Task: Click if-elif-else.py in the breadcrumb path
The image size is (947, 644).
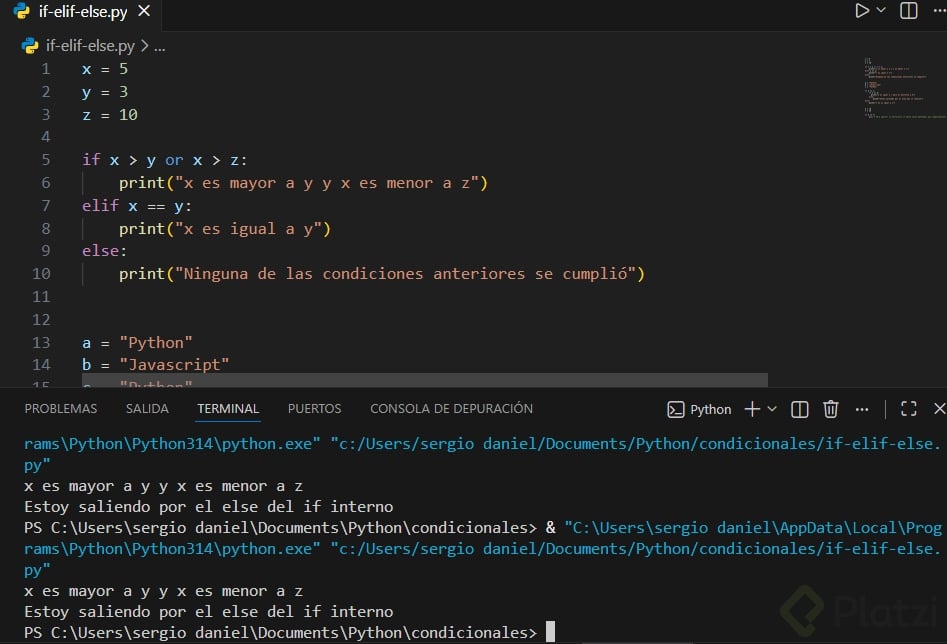Action: (88, 45)
